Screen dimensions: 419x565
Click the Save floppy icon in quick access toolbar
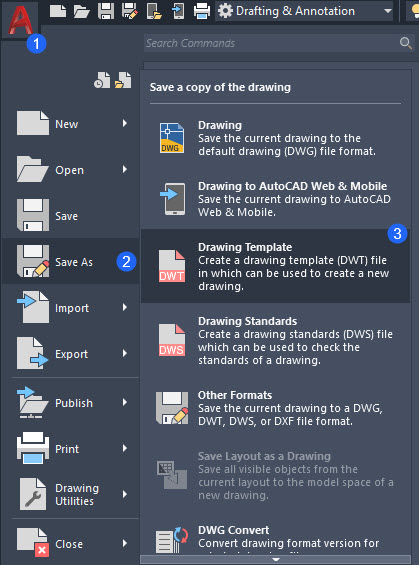pos(106,11)
